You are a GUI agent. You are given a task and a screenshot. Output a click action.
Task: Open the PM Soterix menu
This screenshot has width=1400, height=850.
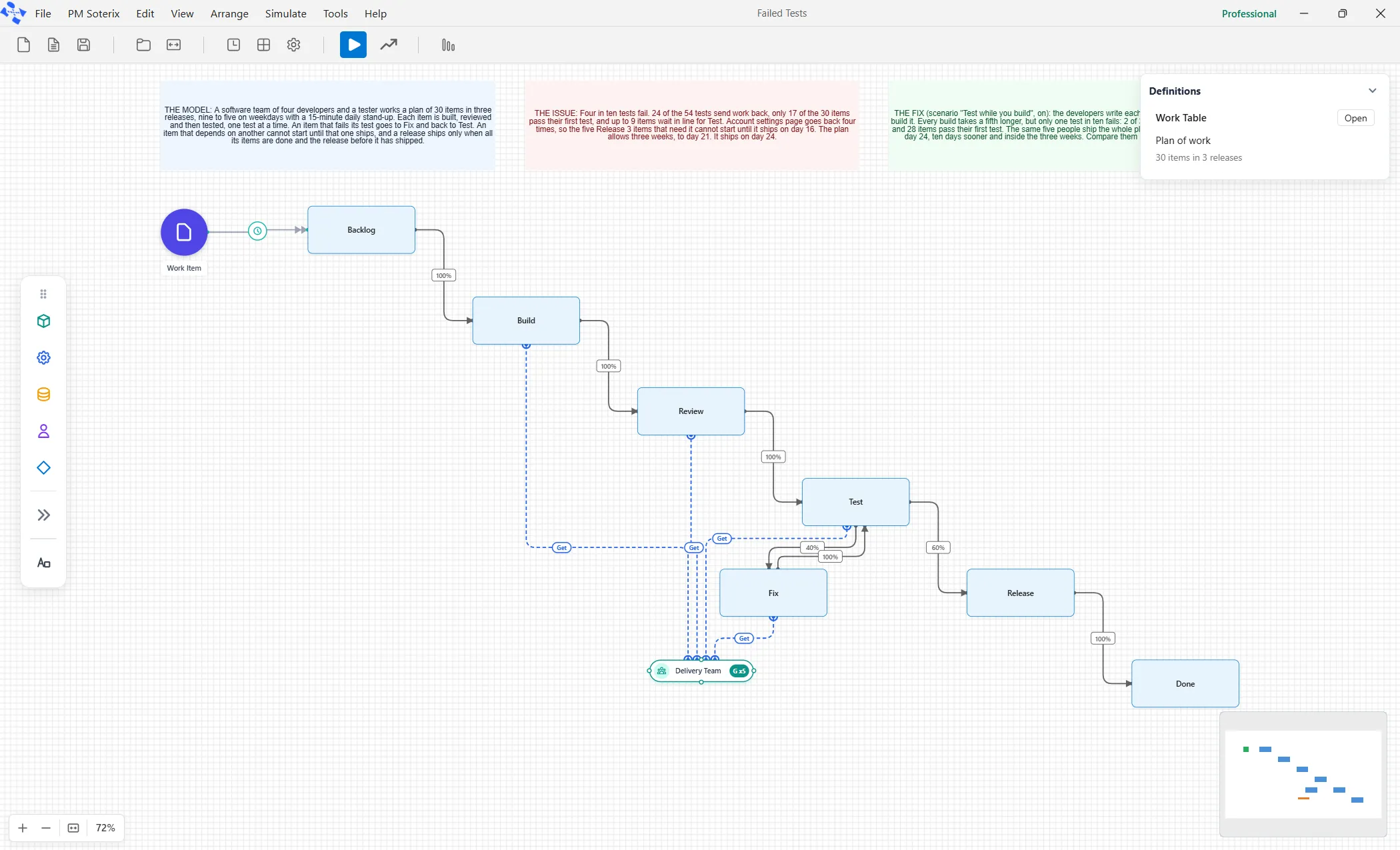tap(93, 13)
